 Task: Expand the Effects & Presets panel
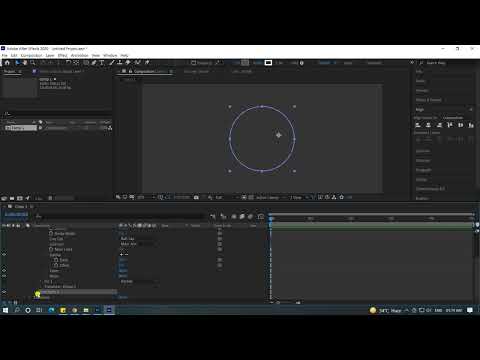pos(429,100)
